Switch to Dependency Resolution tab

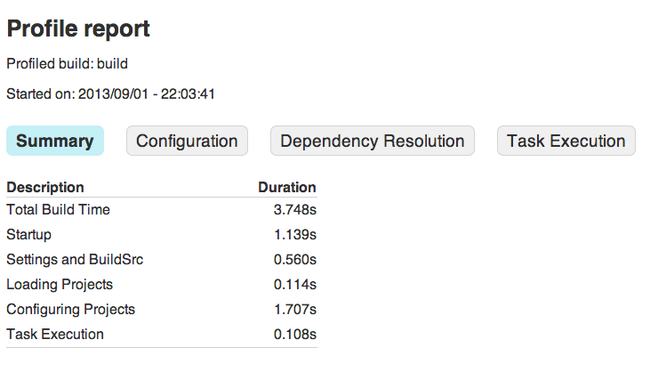point(372,141)
